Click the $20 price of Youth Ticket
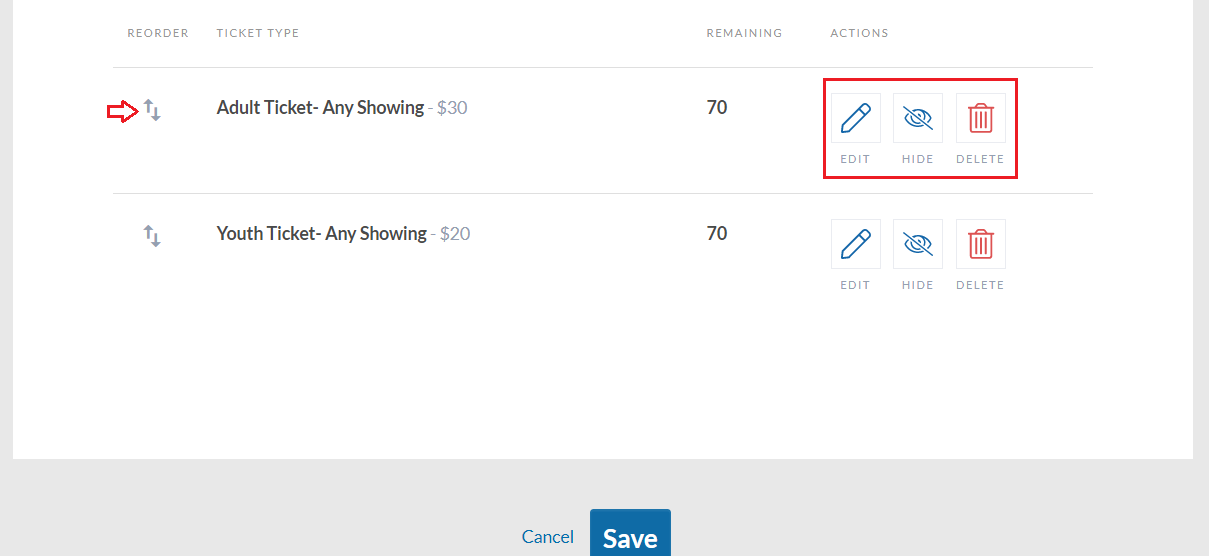The image size is (1209, 556). [x=455, y=233]
